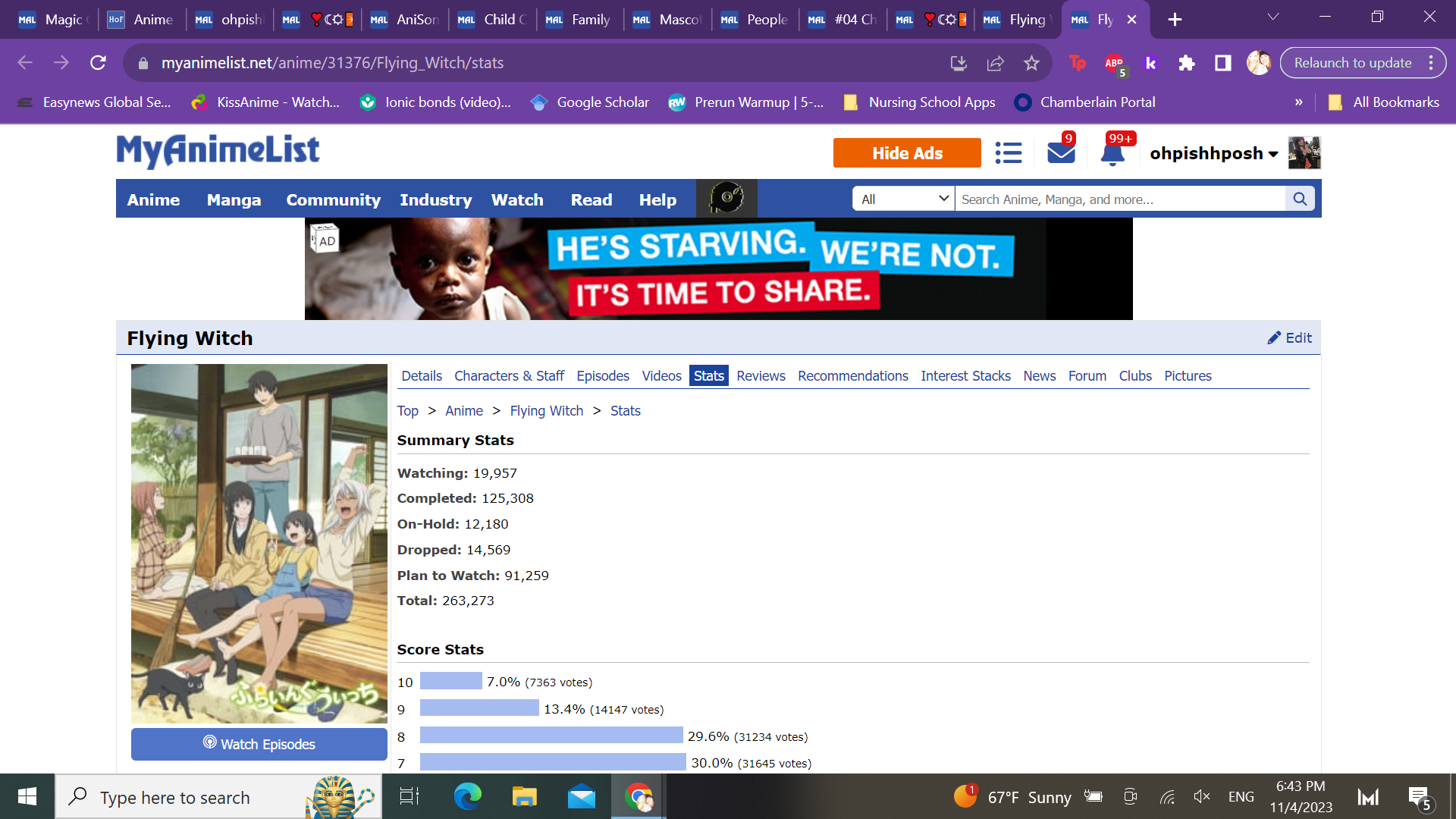
Task: Open the Community menu
Action: click(x=333, y=200)
